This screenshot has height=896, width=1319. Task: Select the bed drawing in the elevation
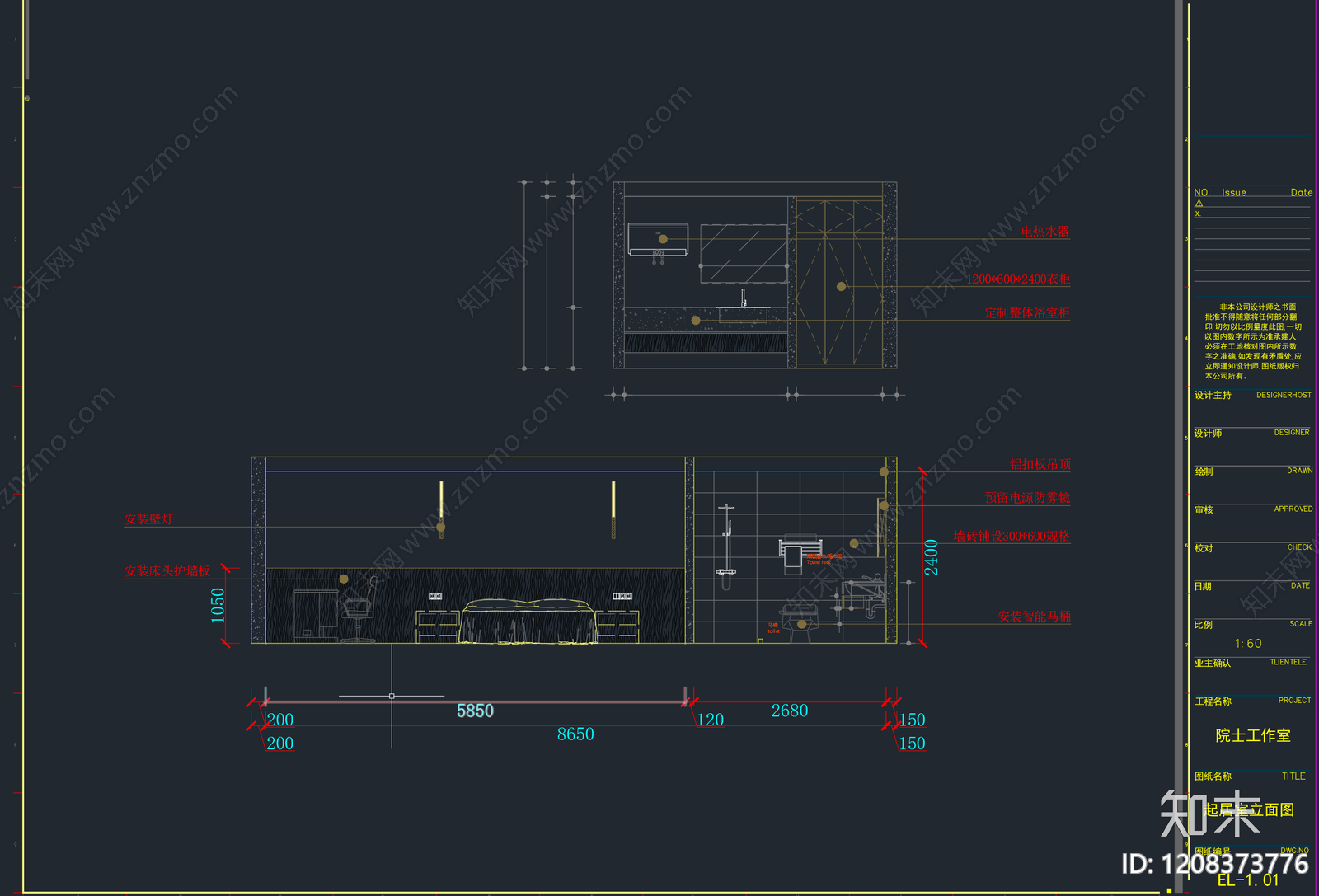(x=528, y=622)
